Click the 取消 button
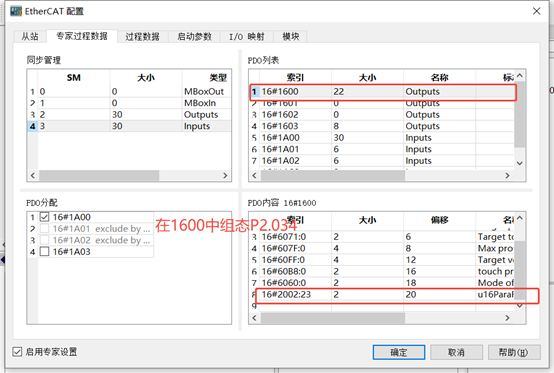Screen dimensions: 554x373 456,352
